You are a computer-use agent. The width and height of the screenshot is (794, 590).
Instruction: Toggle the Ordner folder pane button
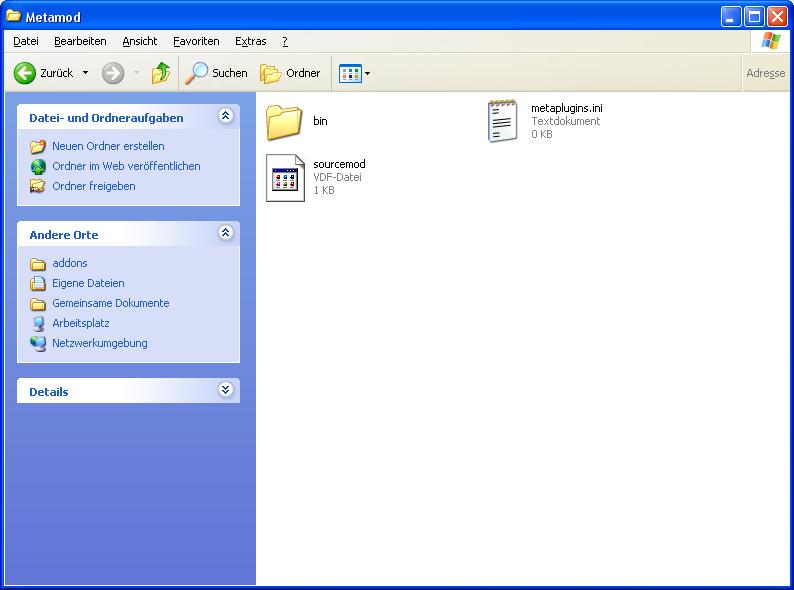[x=290, y=73]
